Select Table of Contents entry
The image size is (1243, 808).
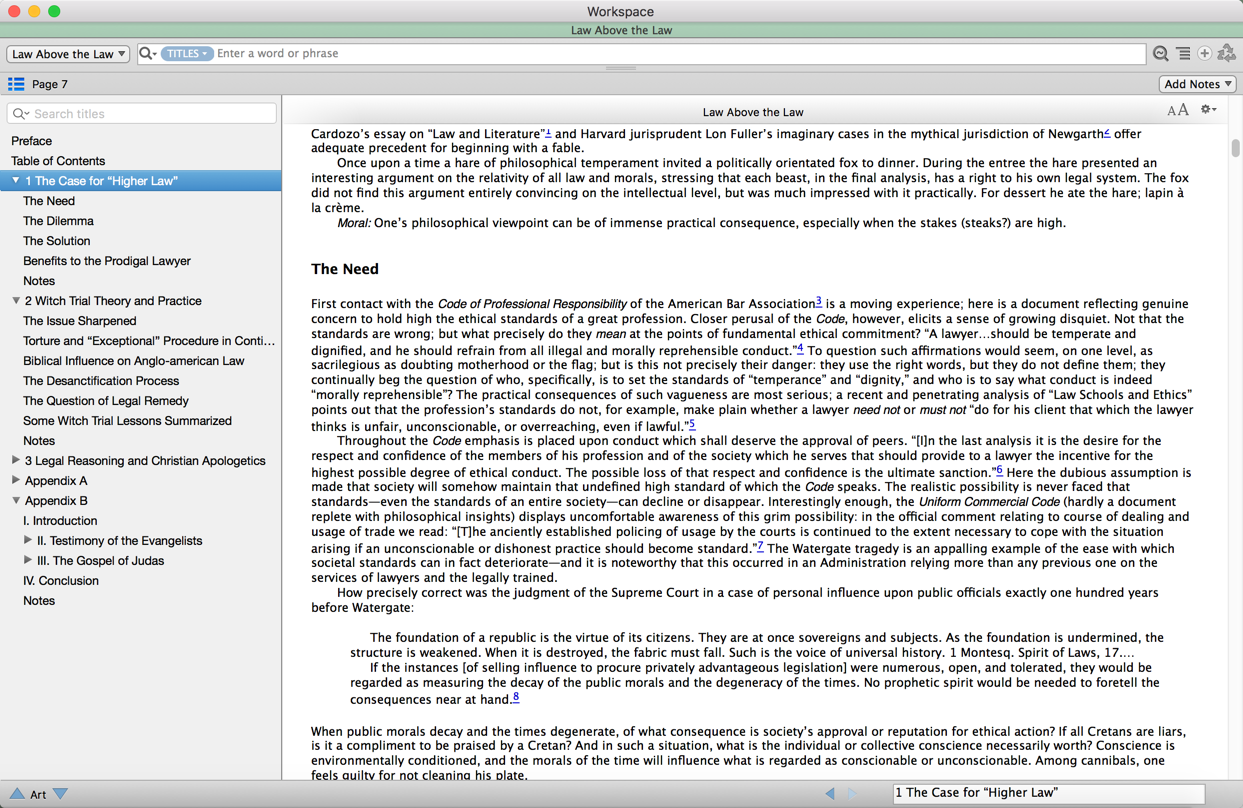[x=58, y=161]
